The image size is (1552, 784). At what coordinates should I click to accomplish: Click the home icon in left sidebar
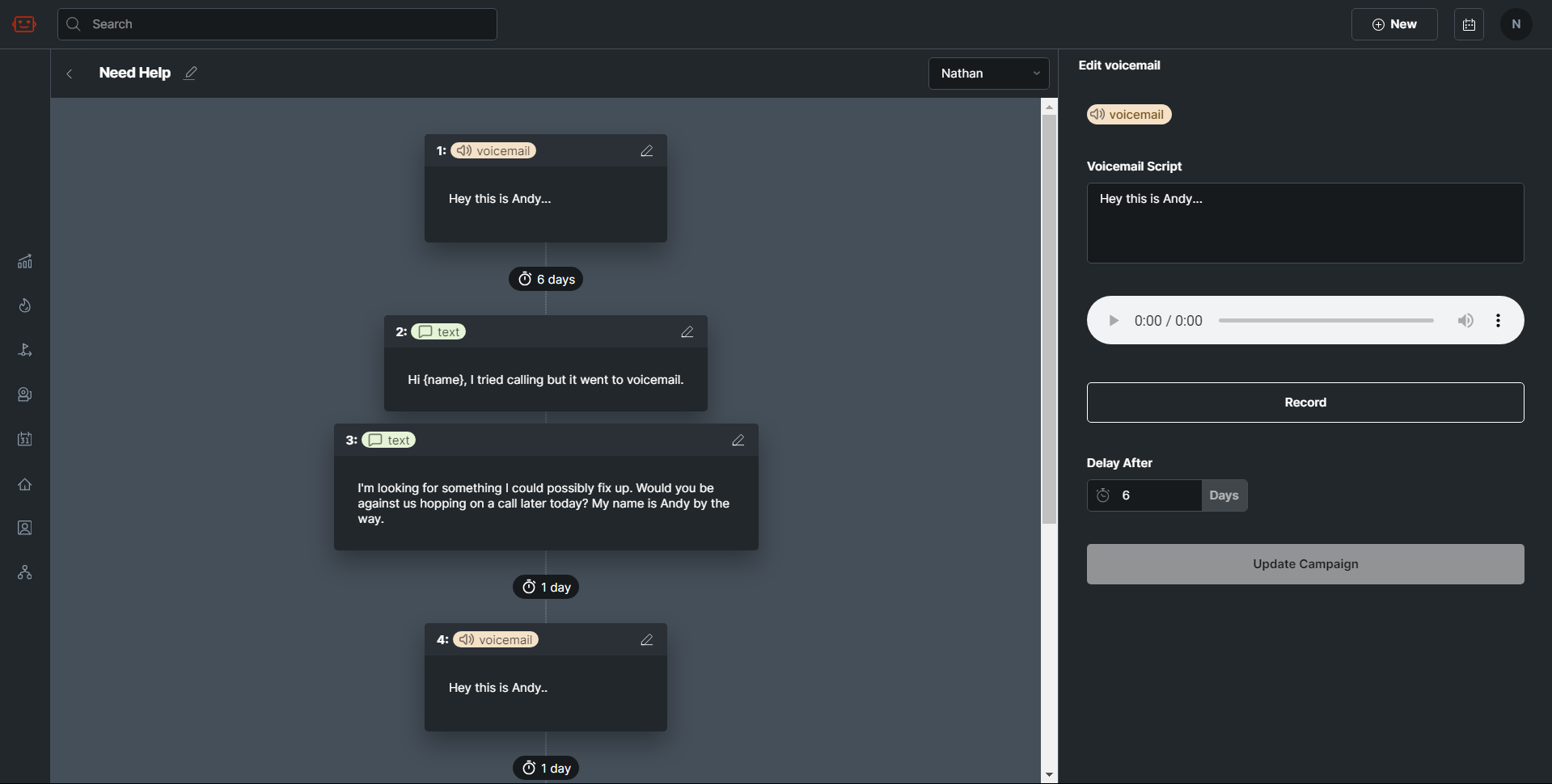coord(25,484)
